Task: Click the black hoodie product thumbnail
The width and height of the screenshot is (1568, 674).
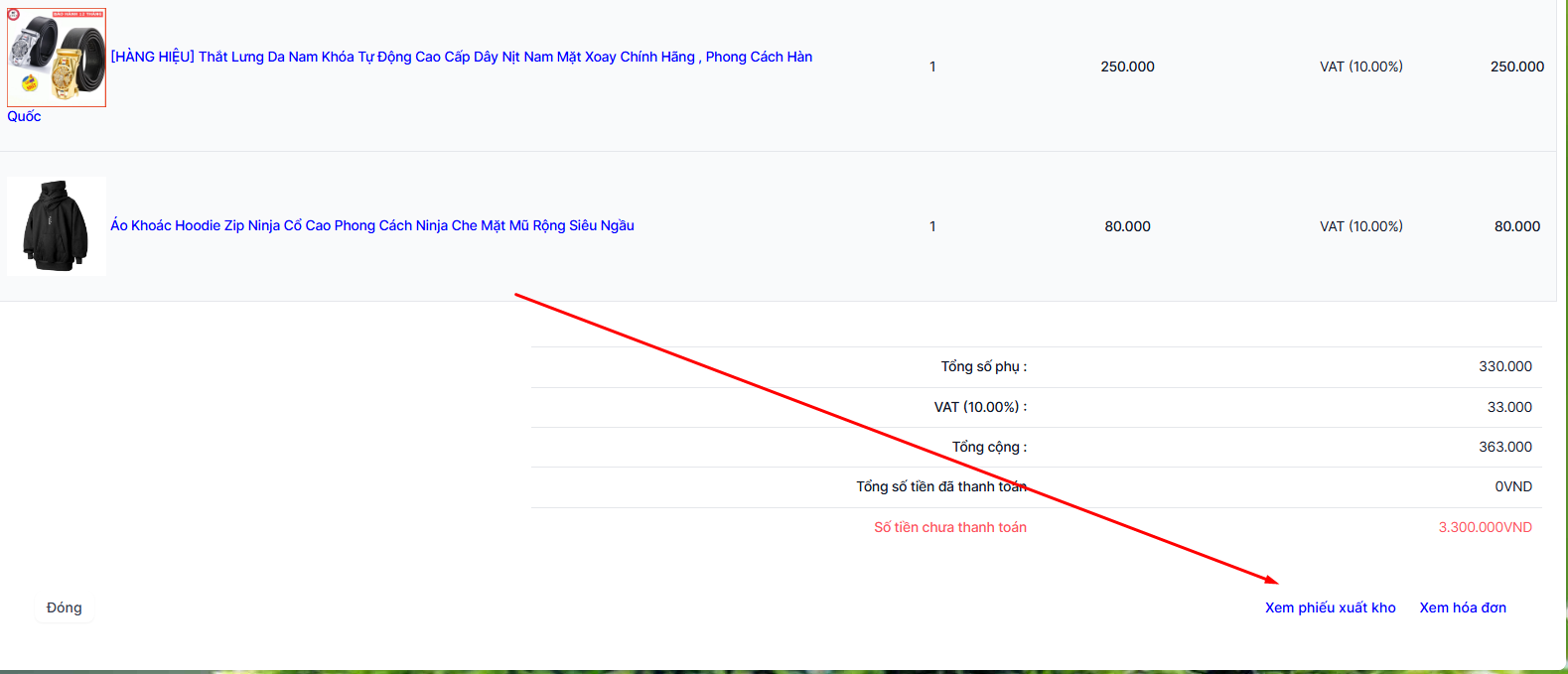Action: point(57,226)
